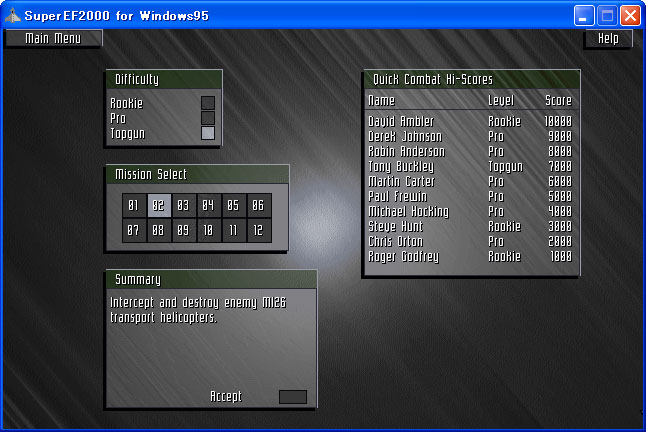Click mission 06 tile
The image size is (646, 432).
259,205
